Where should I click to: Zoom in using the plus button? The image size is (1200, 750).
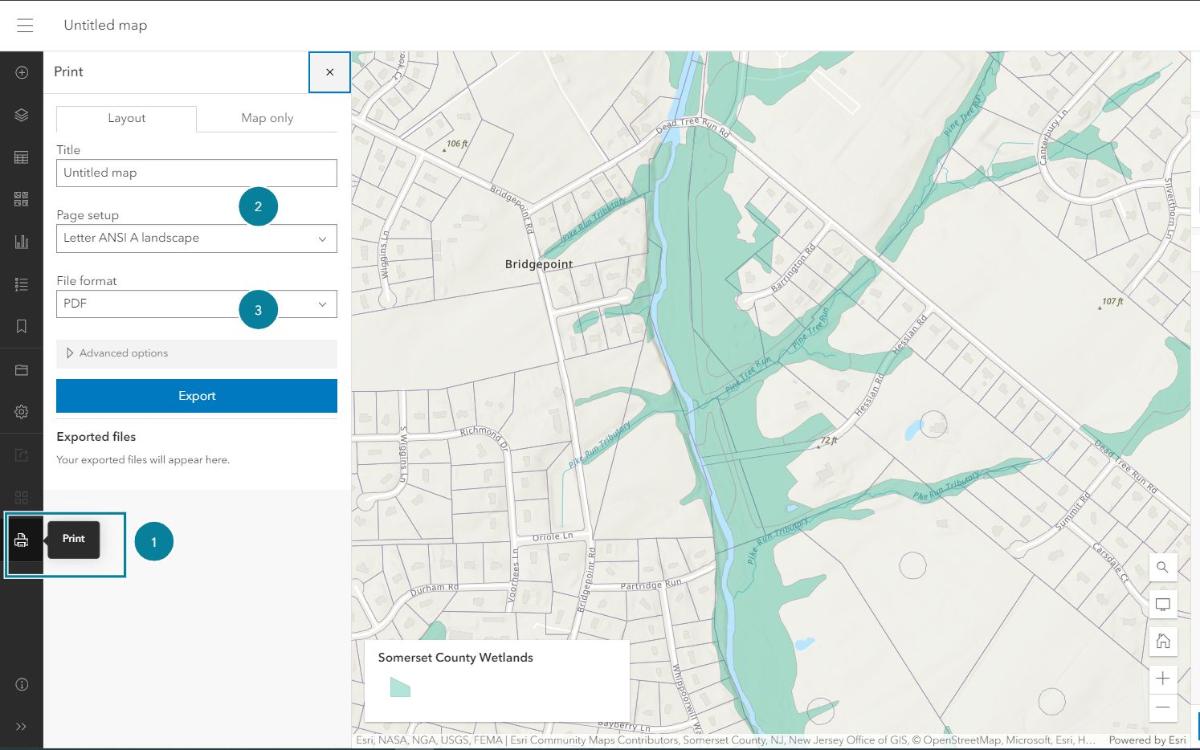pyautogui.click(x=1163, y=678)
